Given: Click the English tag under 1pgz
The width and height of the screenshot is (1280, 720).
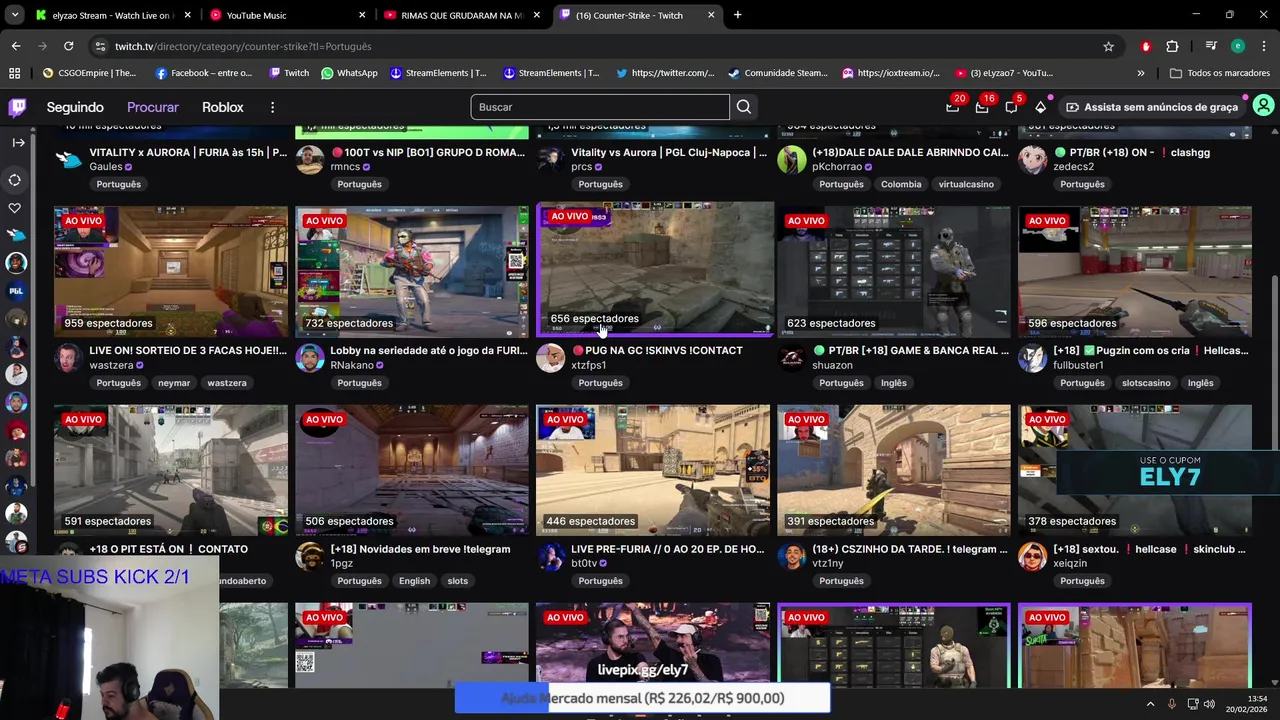Looking at the screenshot, I should (x=414, y=581).
